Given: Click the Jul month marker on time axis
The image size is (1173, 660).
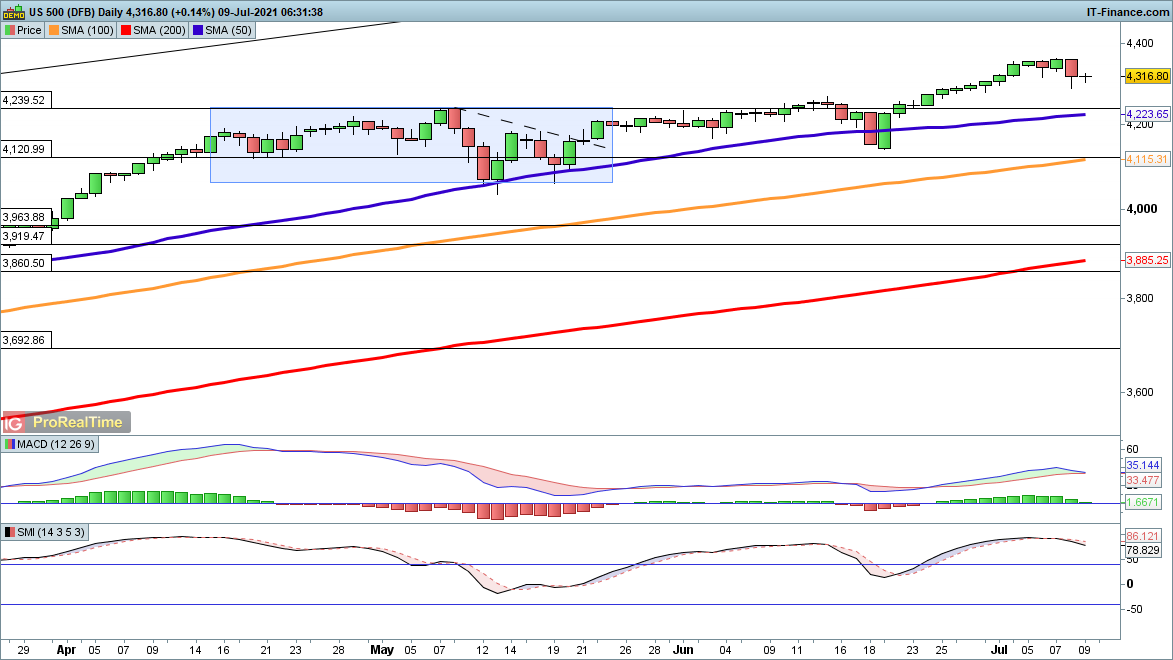Looking at the screenshot, I should (x=1000, y=648).
